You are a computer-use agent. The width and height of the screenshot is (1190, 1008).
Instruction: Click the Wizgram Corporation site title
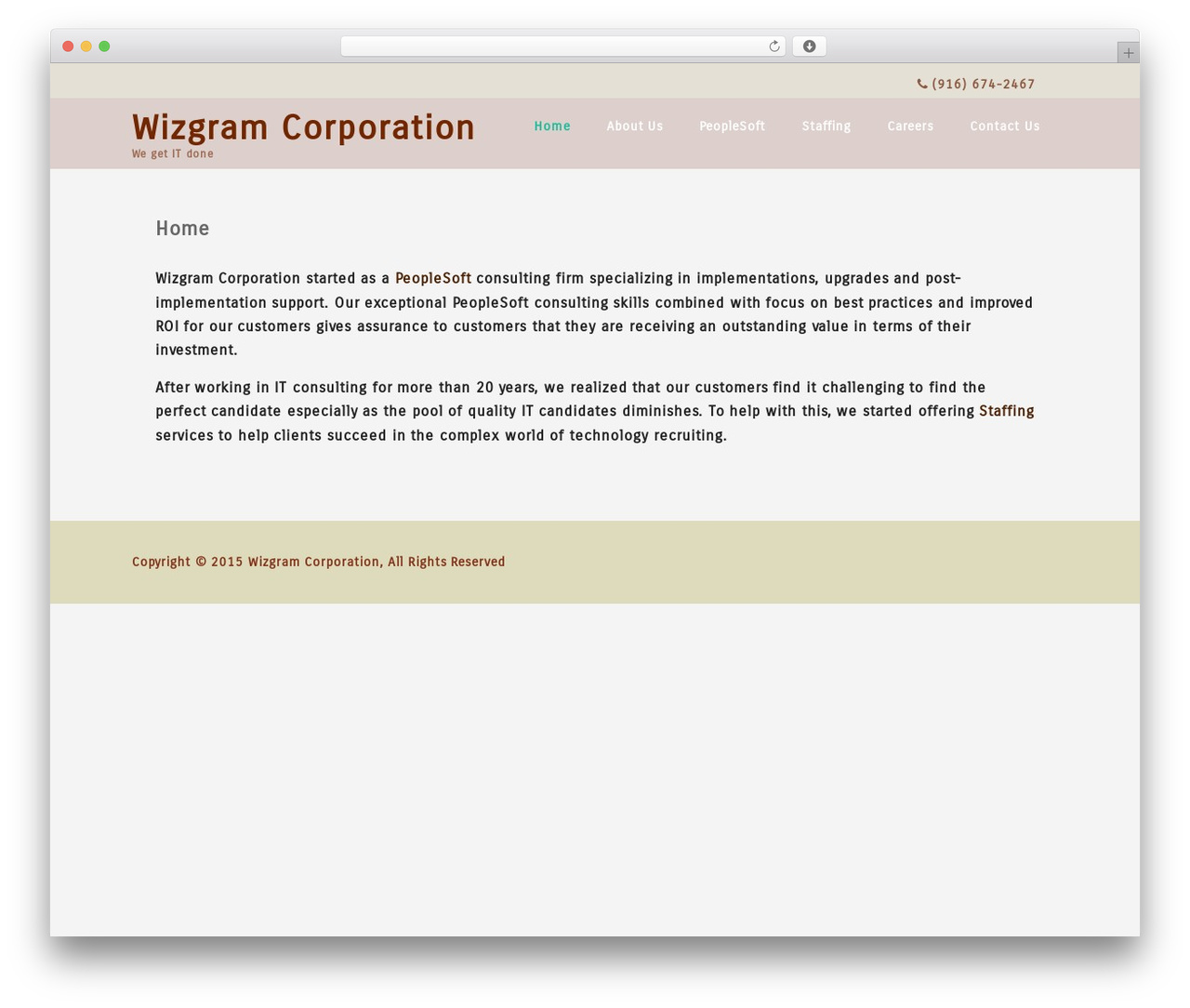(x=303, y=127)
